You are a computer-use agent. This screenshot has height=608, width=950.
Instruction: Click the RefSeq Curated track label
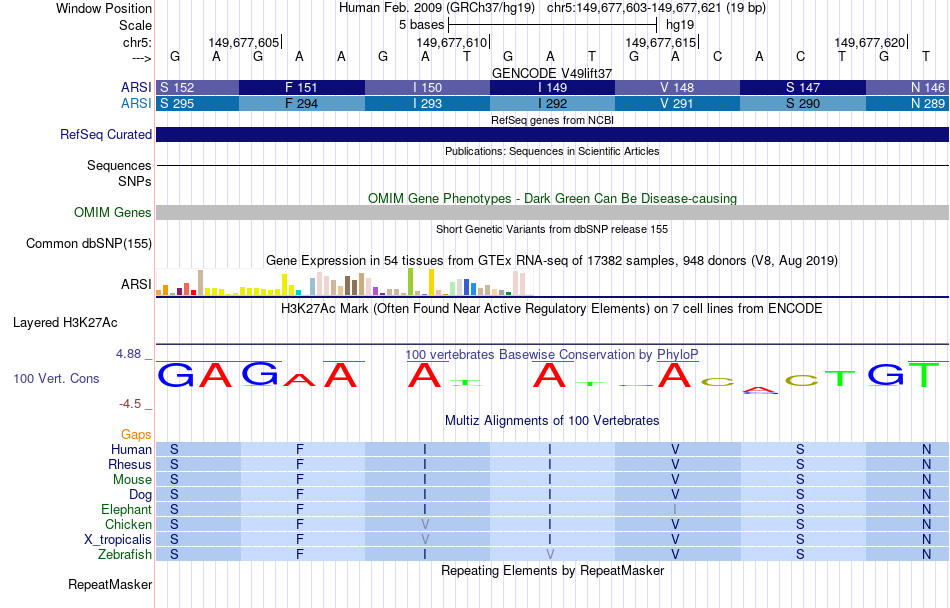tap(105, 134)
